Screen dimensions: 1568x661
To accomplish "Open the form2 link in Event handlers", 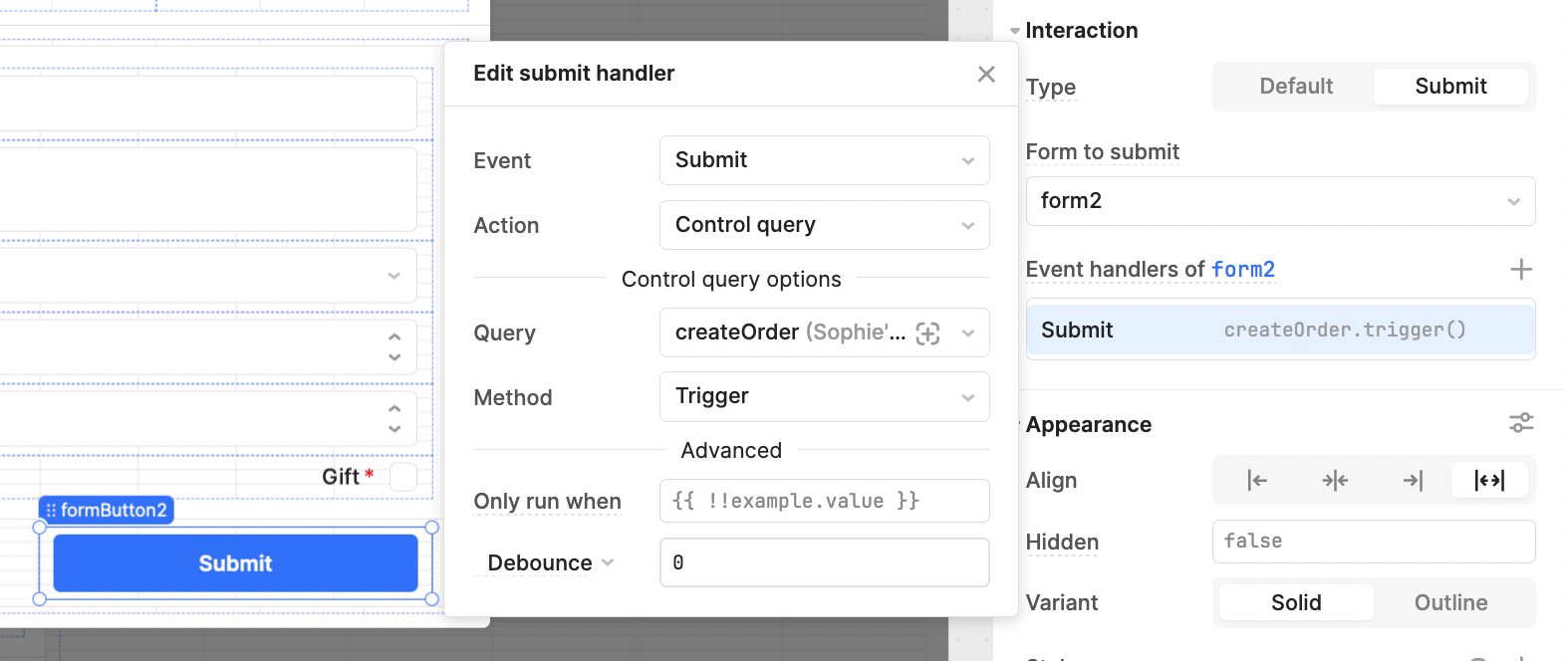I will 1242,269.
